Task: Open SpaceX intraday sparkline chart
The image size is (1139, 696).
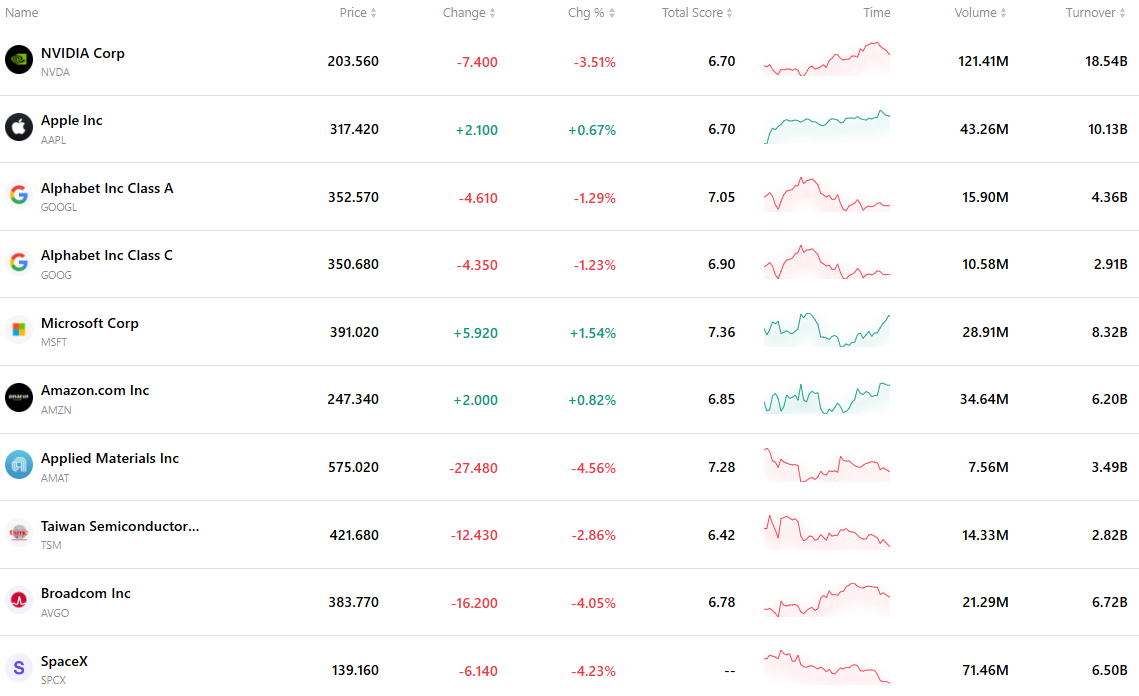Action: tap(827, 668)
